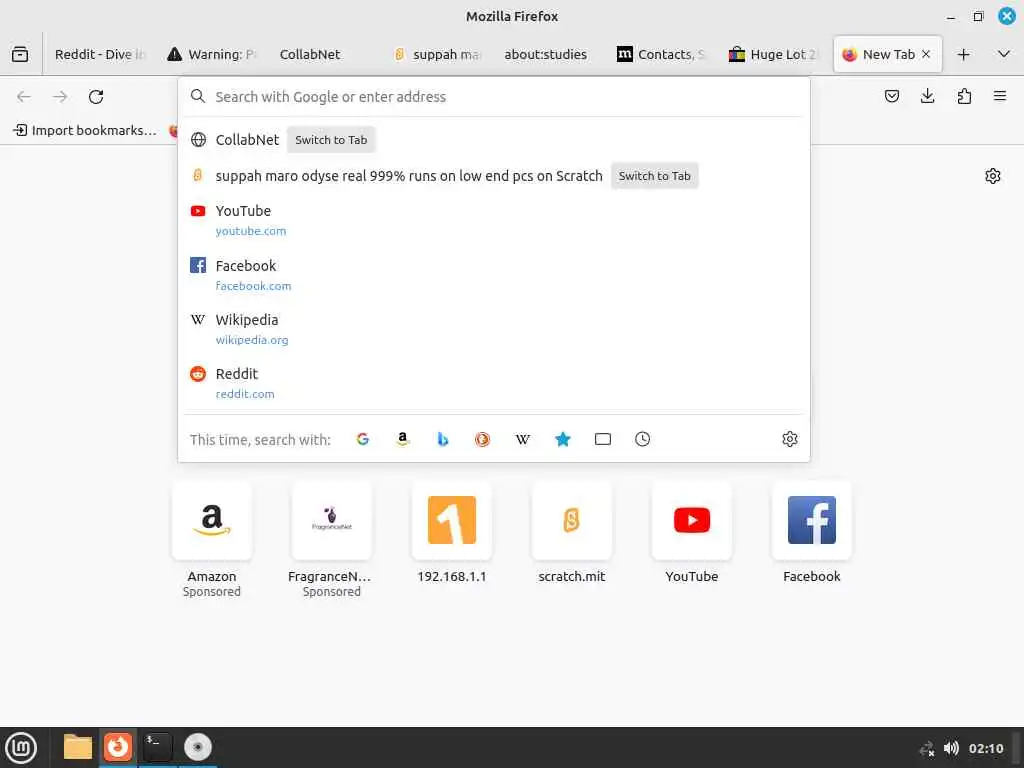
Task: Close the New Tab tab
Action: (x=926, y=54)
